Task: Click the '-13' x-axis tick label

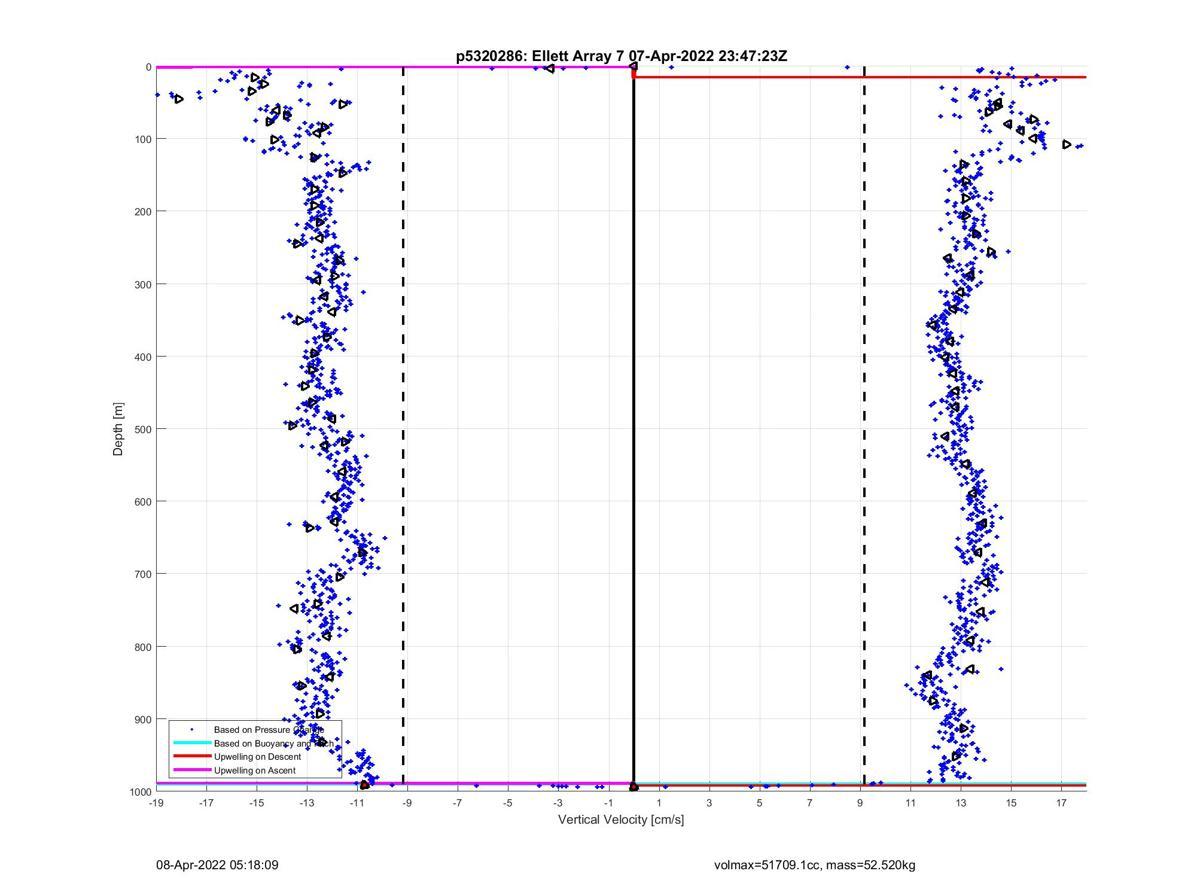Action: [307, 802]
